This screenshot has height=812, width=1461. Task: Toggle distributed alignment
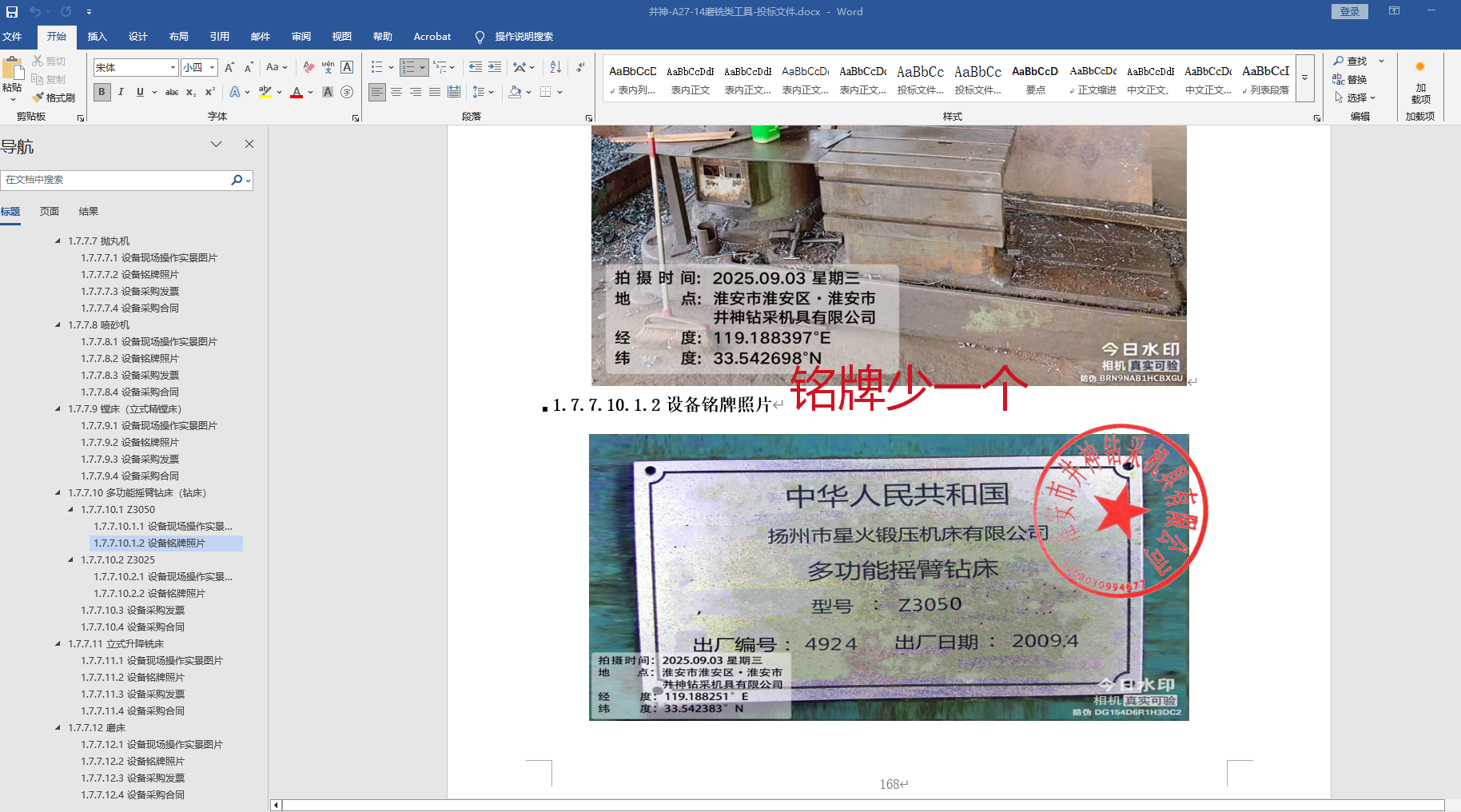[454, 92]
